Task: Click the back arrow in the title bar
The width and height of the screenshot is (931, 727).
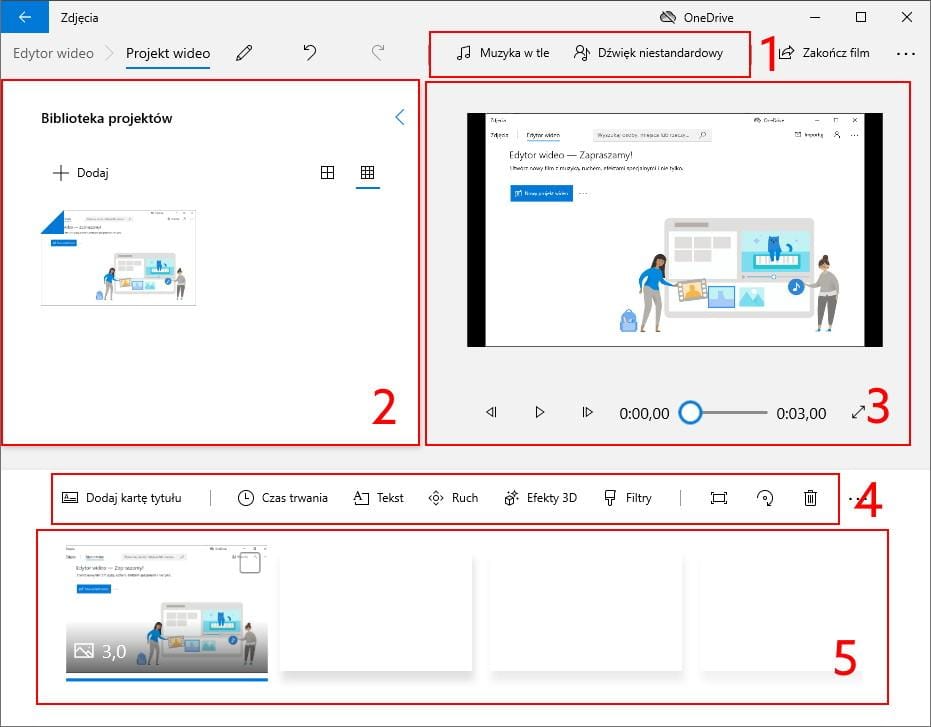Action: tap(25, 17)
